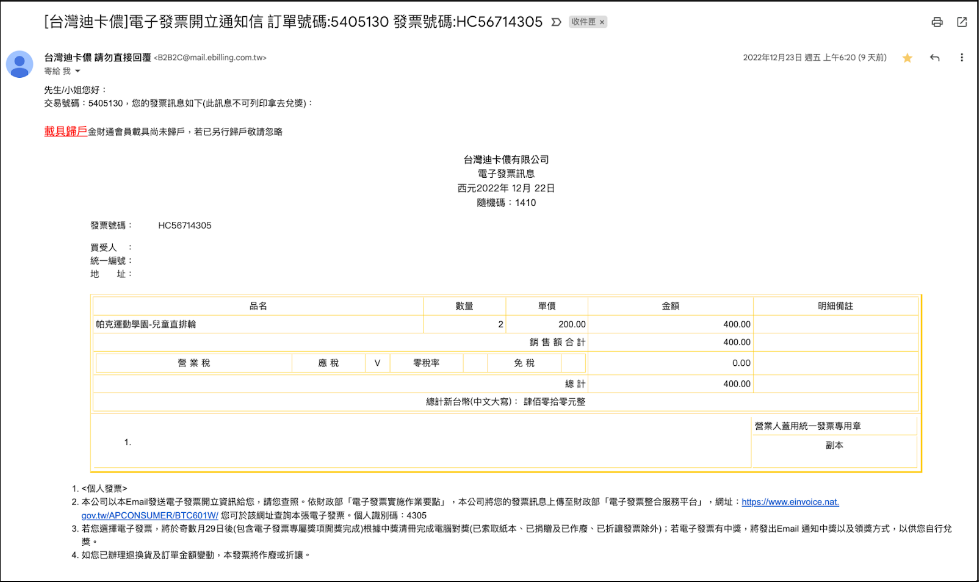The height and width of the screenshot is (582, 979).
Task: Click the item 帕克運動學園-兒童直排輪
Action: click(145, 324)
